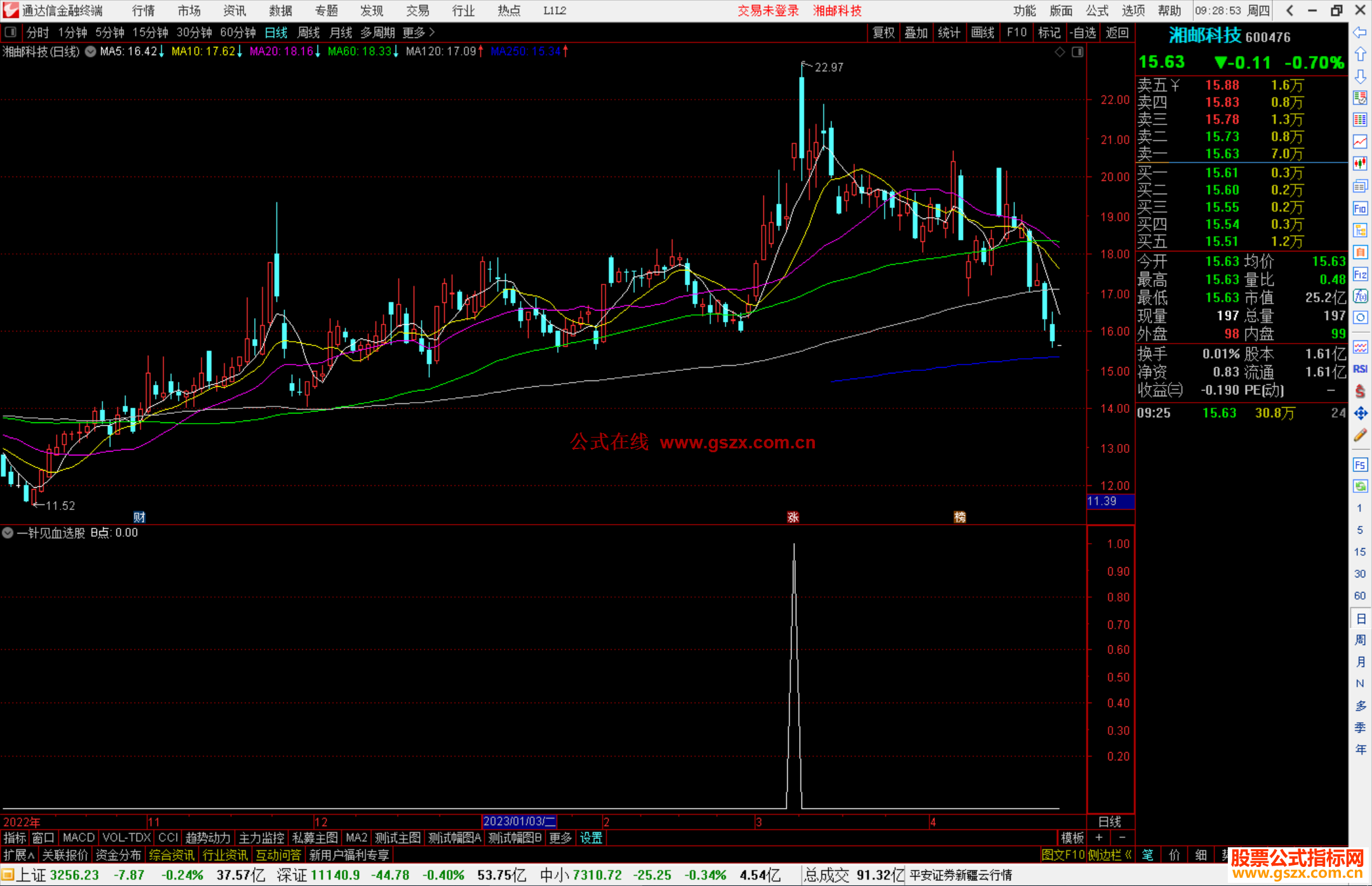The image size is (1372, 886).
Task: Zoom in chart with the plus button
Action: 1099,838
